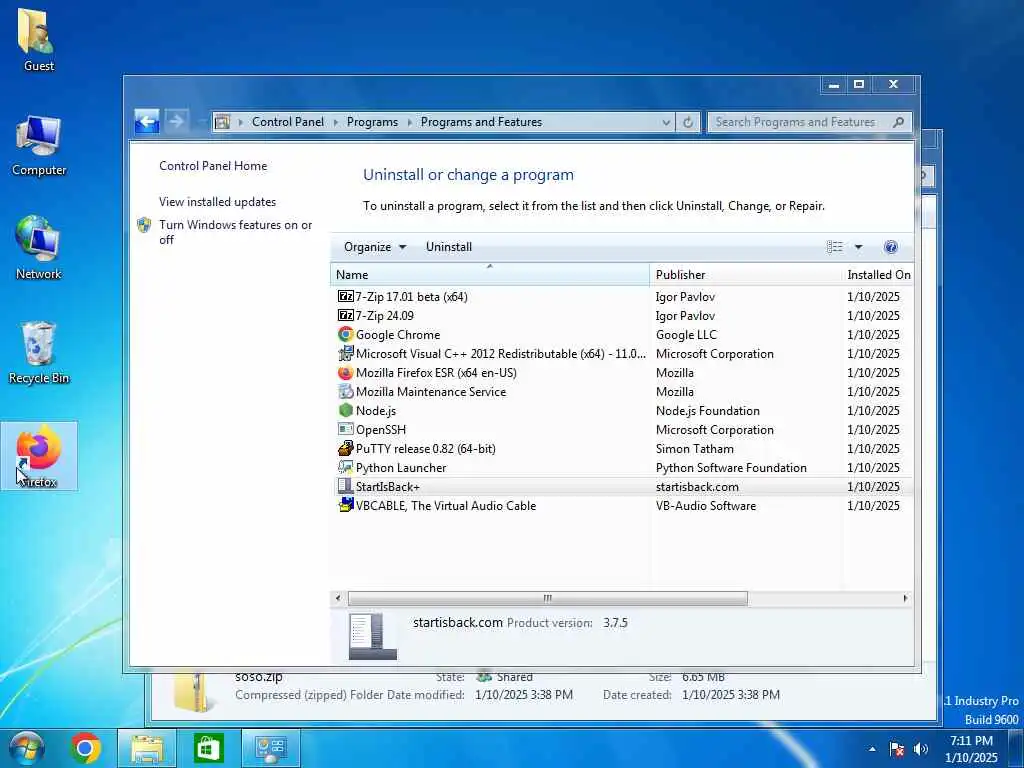
Task: Expand breadcrumb arrow after Programs
Action: click(x=409, y=122)
